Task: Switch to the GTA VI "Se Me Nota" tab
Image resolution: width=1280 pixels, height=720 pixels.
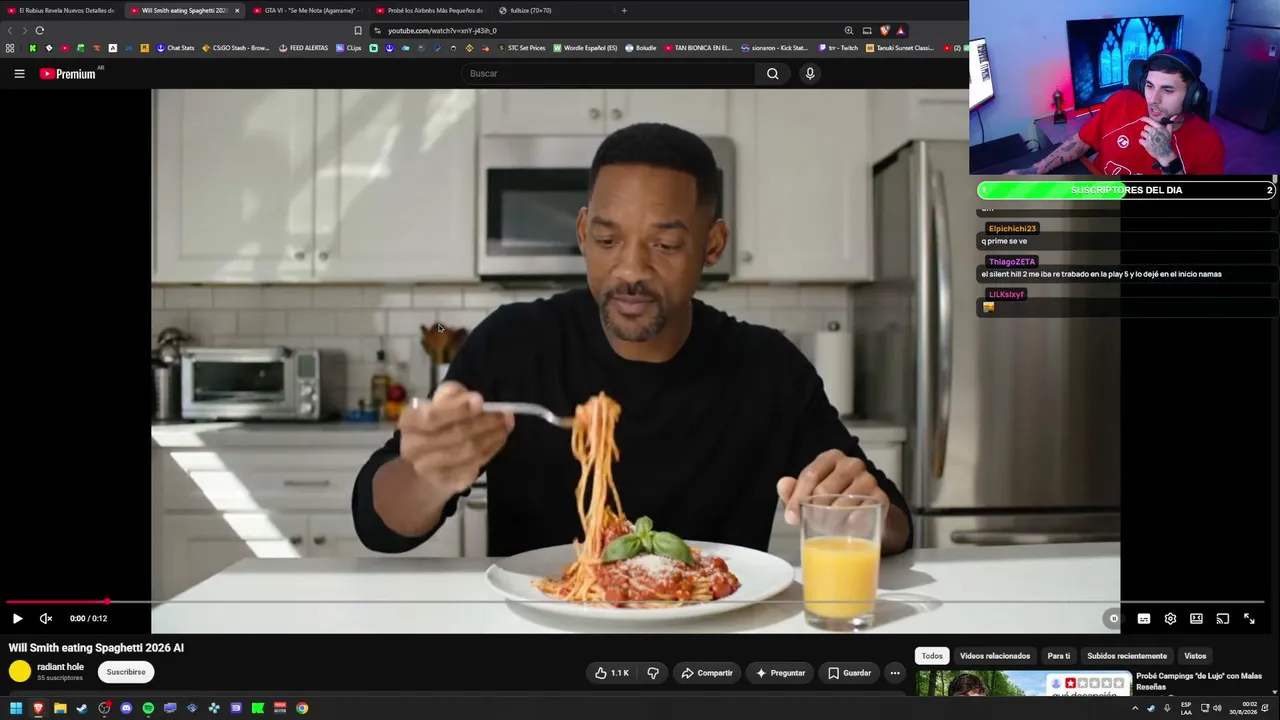Action: [x=308, y=10]
